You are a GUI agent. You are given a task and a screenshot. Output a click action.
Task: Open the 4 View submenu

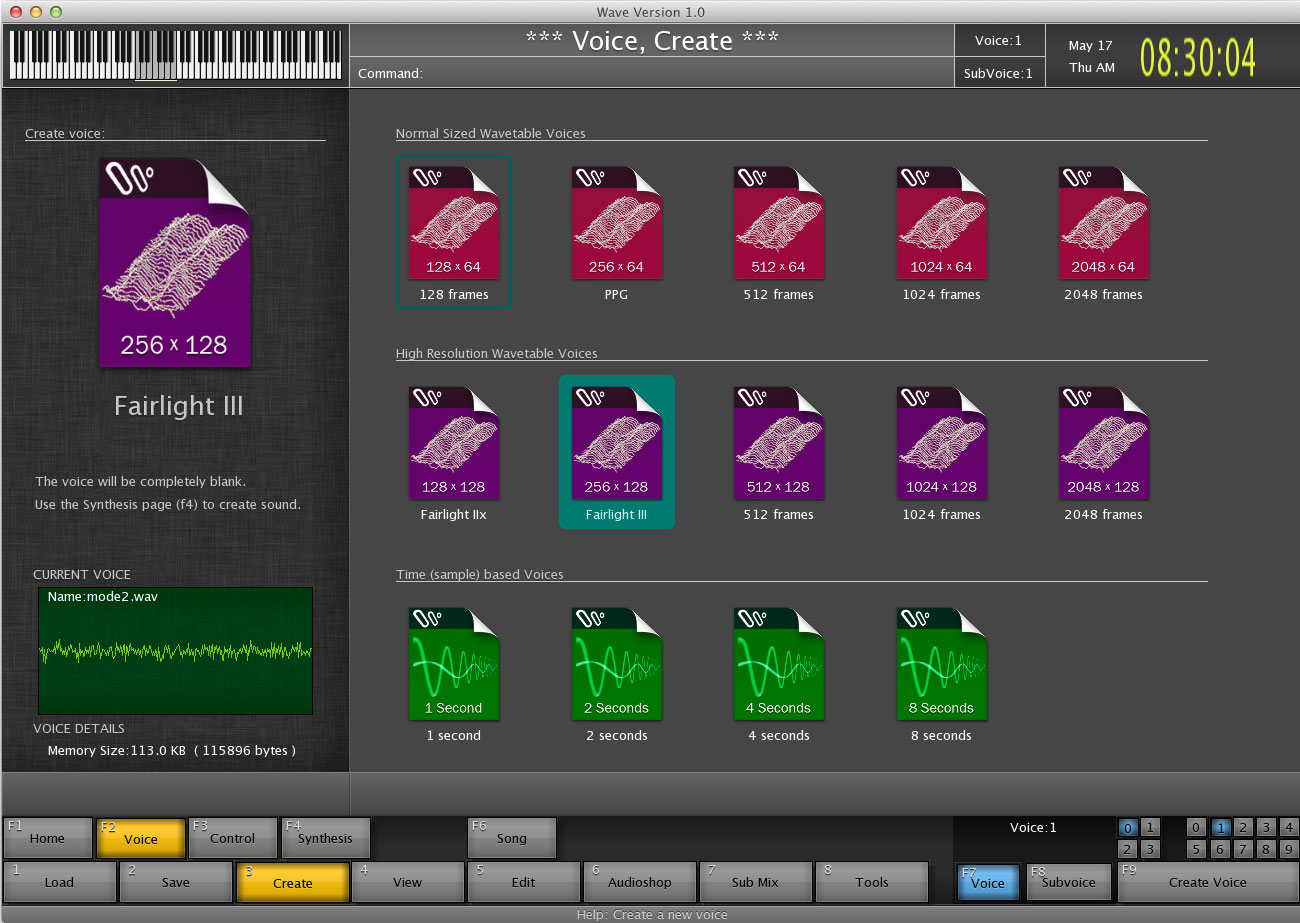click(408, 882)
